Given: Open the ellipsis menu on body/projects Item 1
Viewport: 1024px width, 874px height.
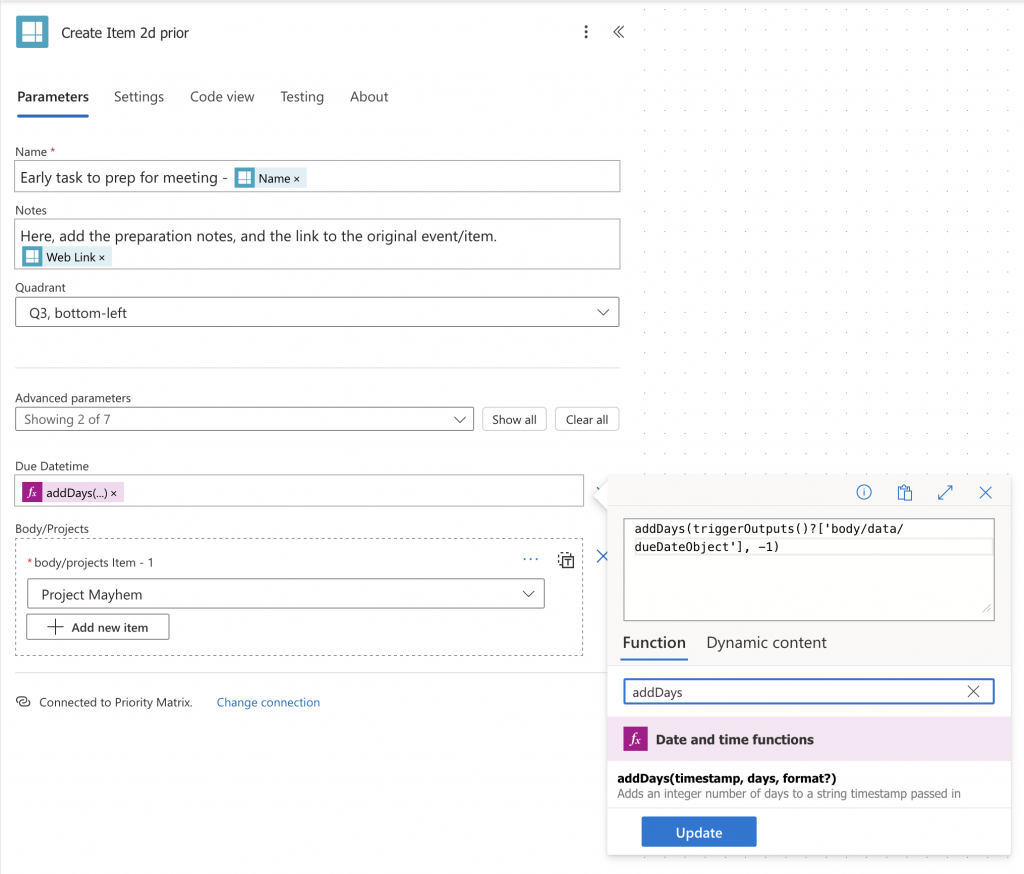Looking at the screenshot, I should point(530,559).
